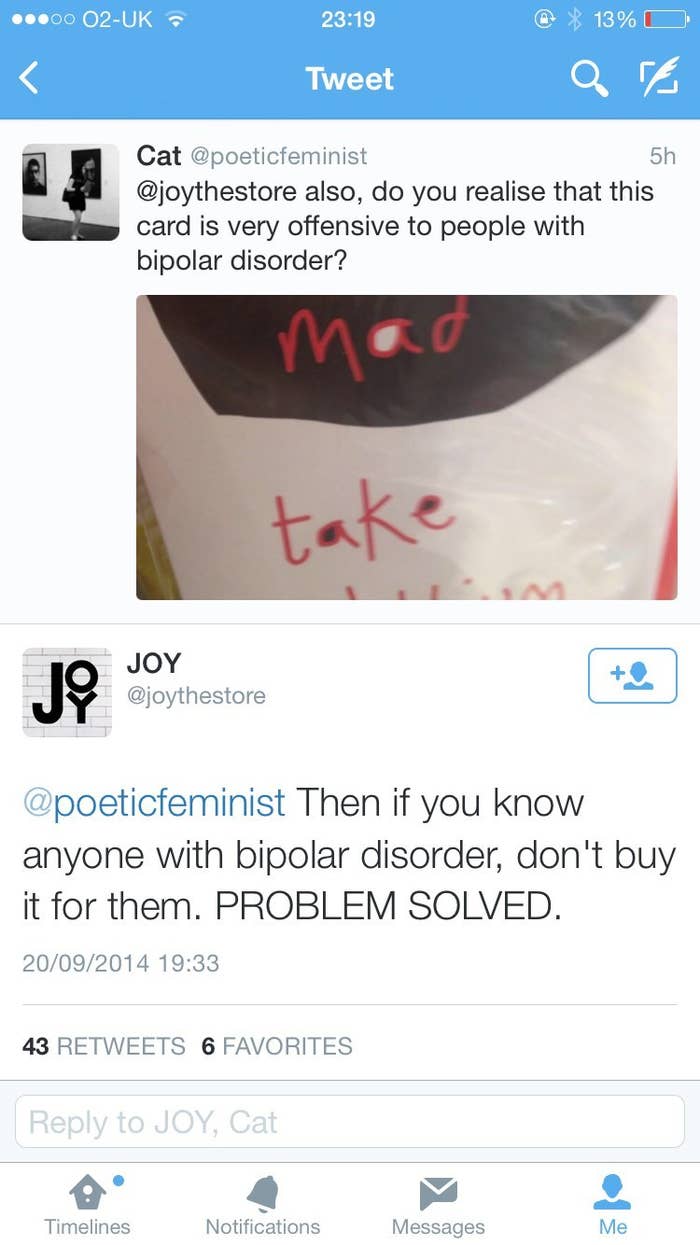Open the Messages tab
Image resolution: width=700 pixels, height=1245 pixels.
point(438,1205)
